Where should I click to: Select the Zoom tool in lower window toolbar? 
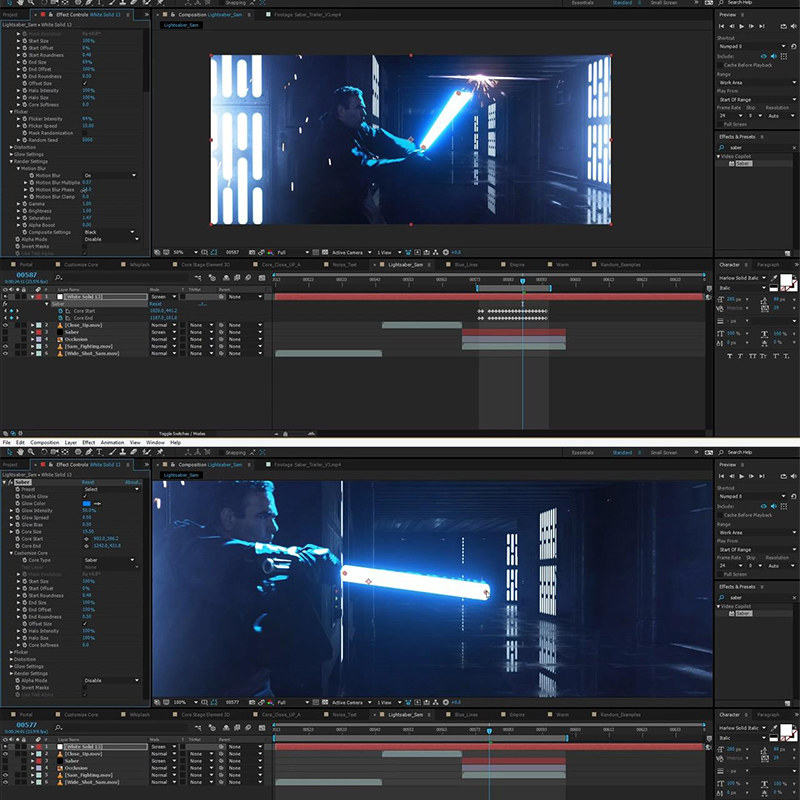pos(31,452)
